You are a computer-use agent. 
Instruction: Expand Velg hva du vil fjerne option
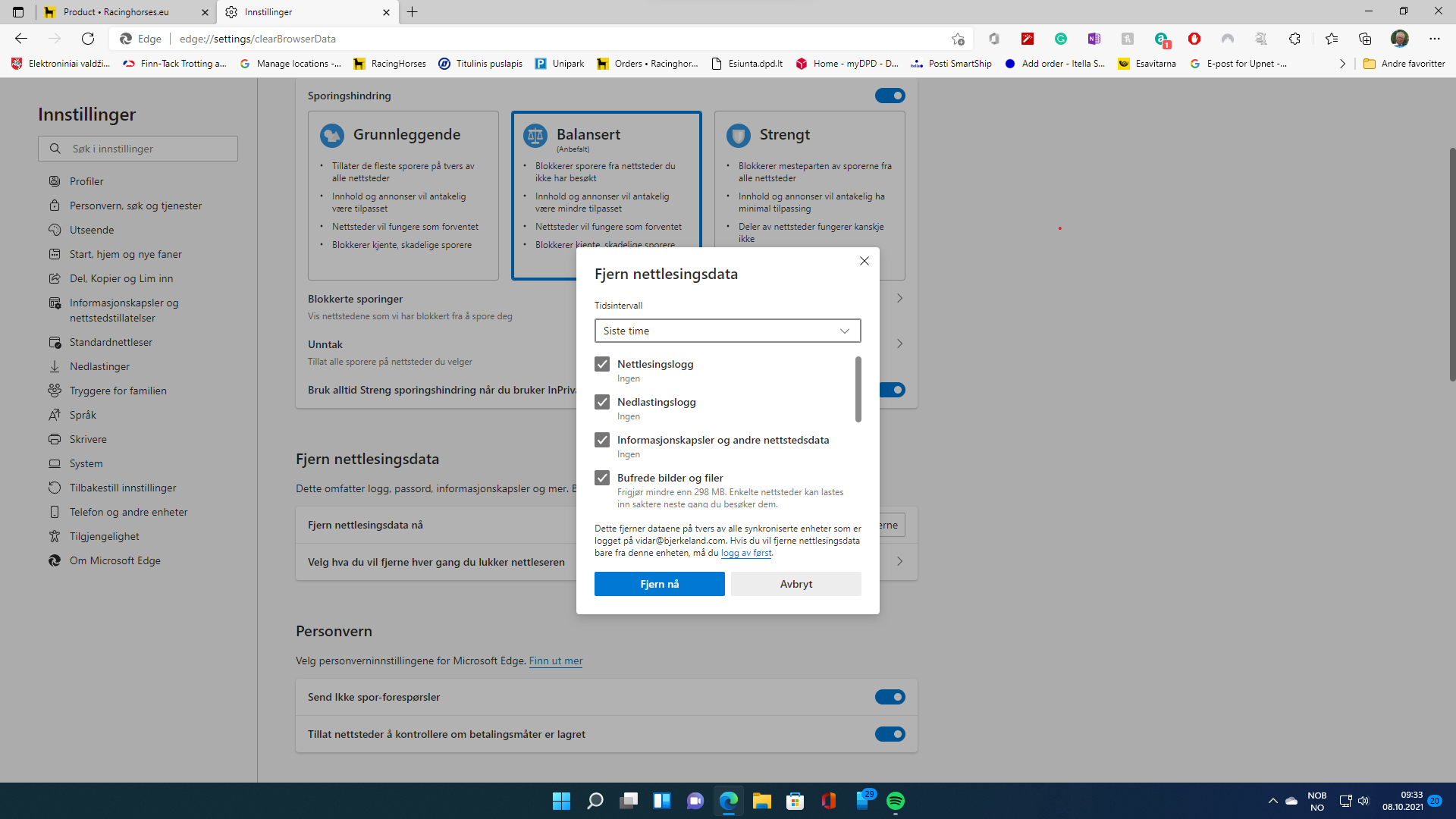[x=899, y=562]
